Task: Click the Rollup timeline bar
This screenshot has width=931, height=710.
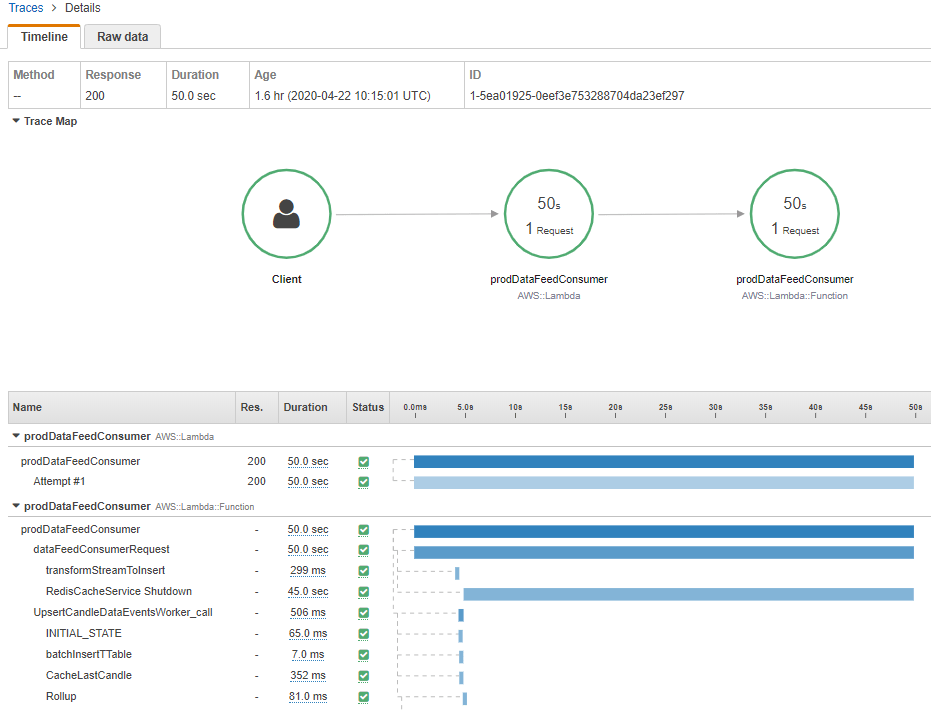Action: (x=465, y=699)
